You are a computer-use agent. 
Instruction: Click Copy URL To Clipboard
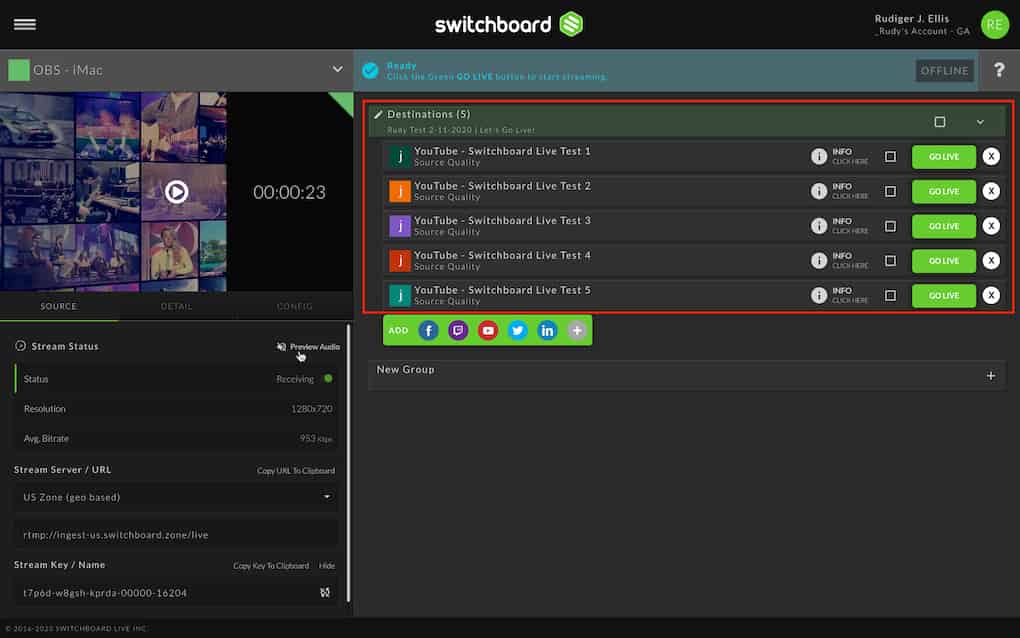[x=296, y=471]
